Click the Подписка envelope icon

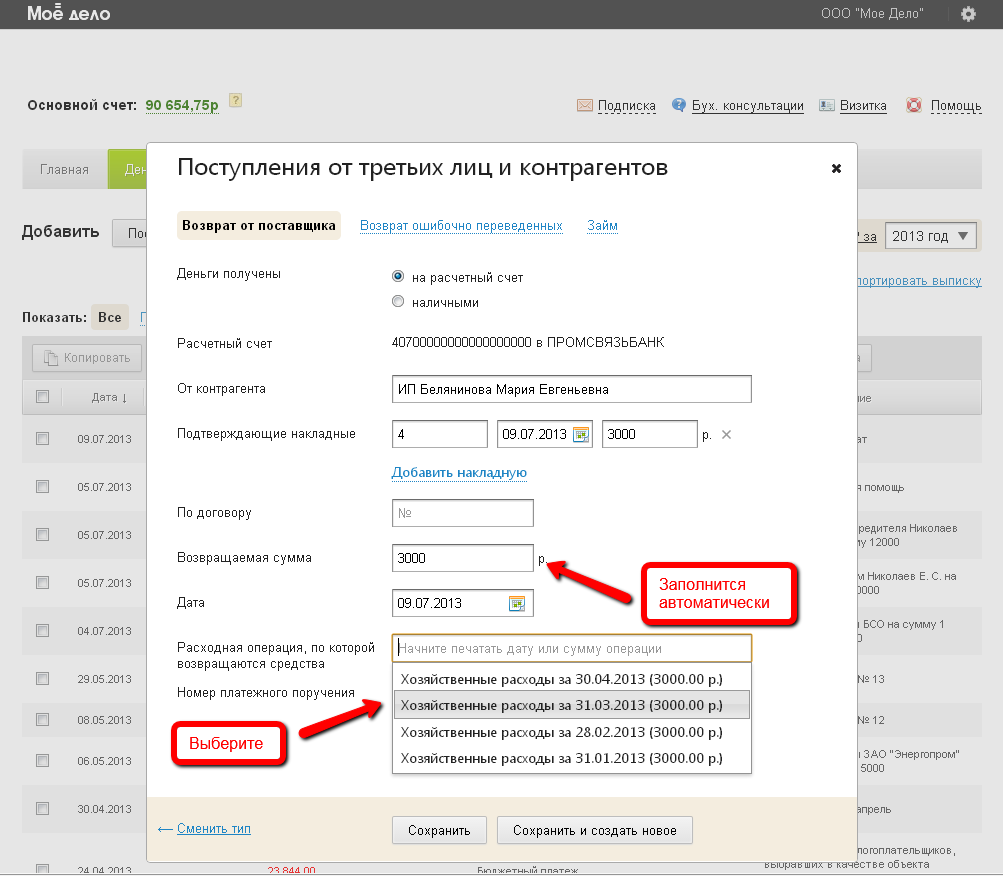585,105
